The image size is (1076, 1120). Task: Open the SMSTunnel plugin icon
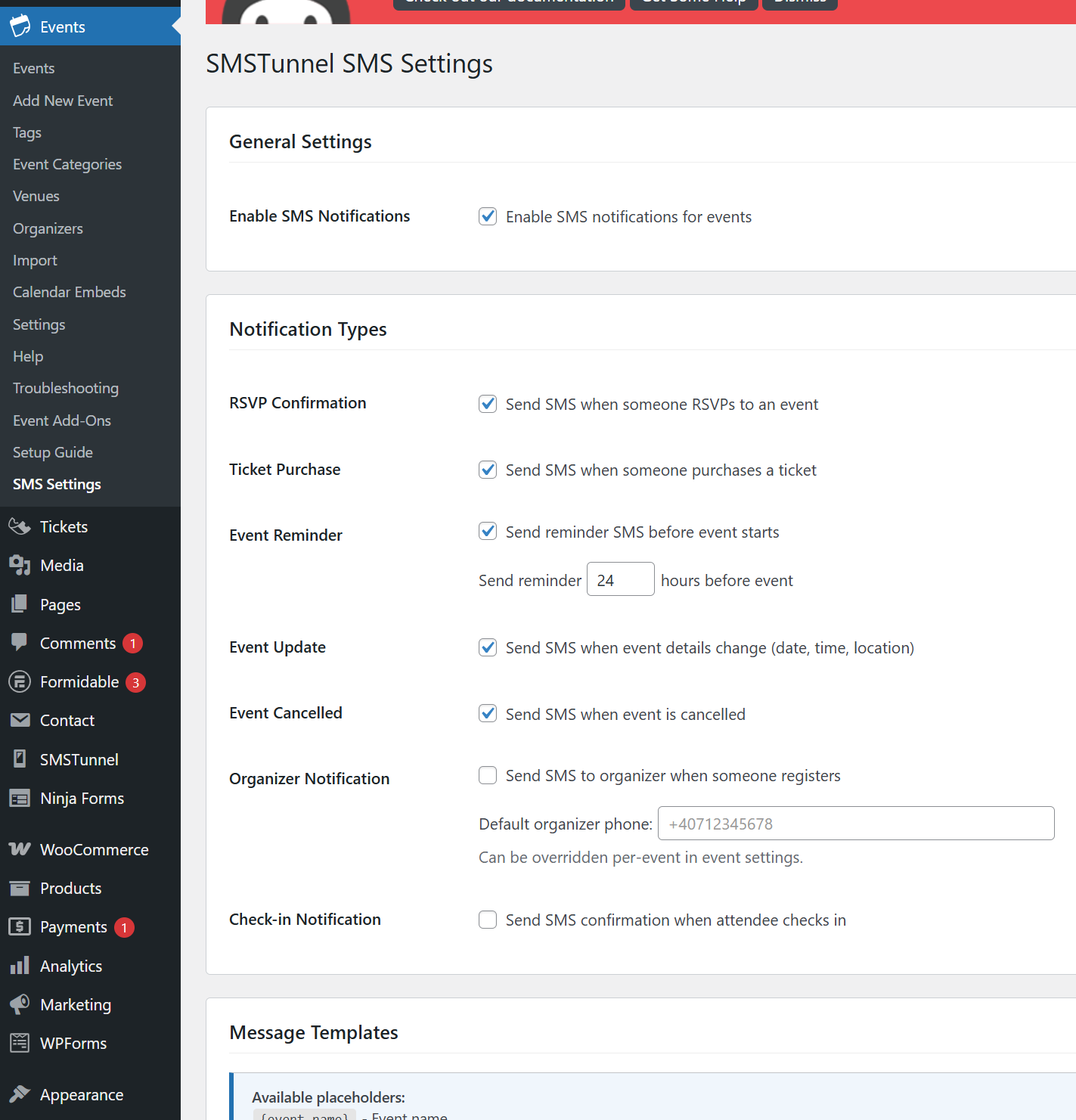point(20,759)
